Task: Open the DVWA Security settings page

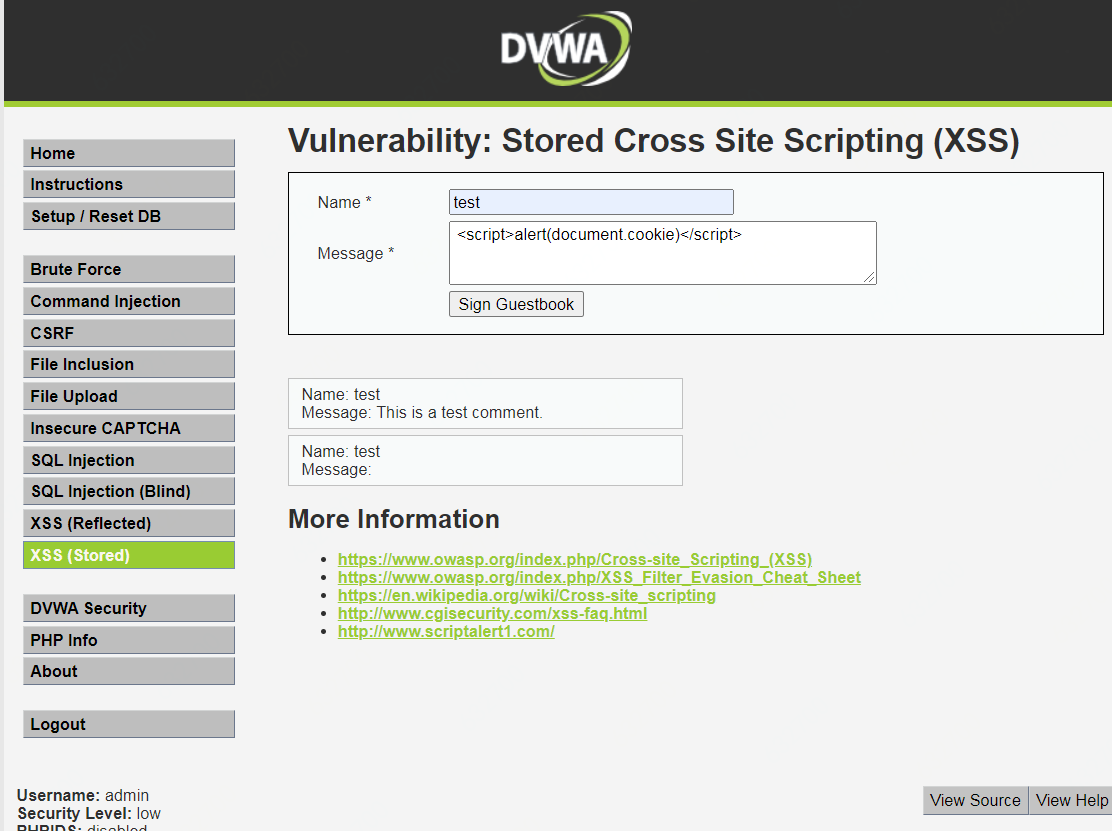Action: (x=128, y=608)
